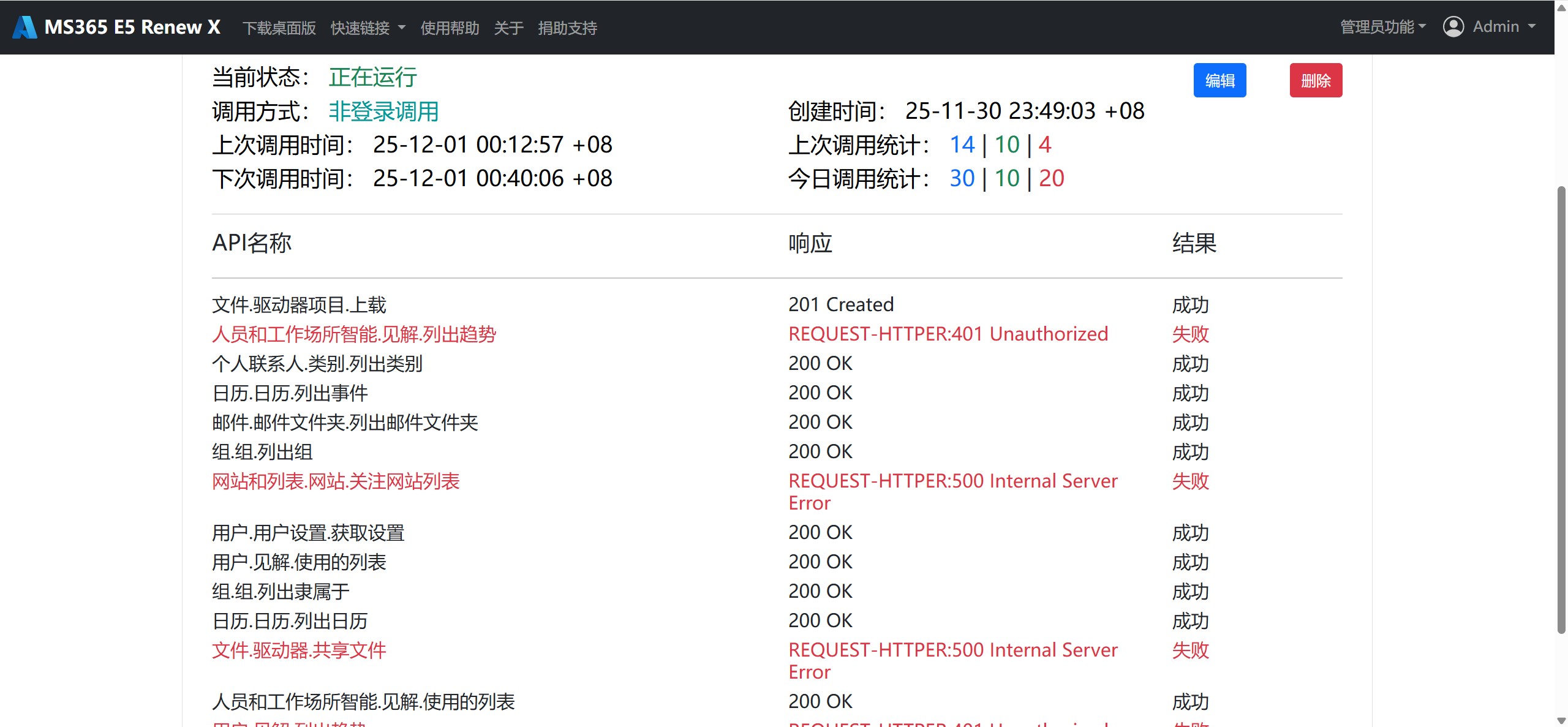Screen dimensions: 1568x727
Task: Click 成功 result for 组.组.列出隶属于
Action: click(1191, 592)
